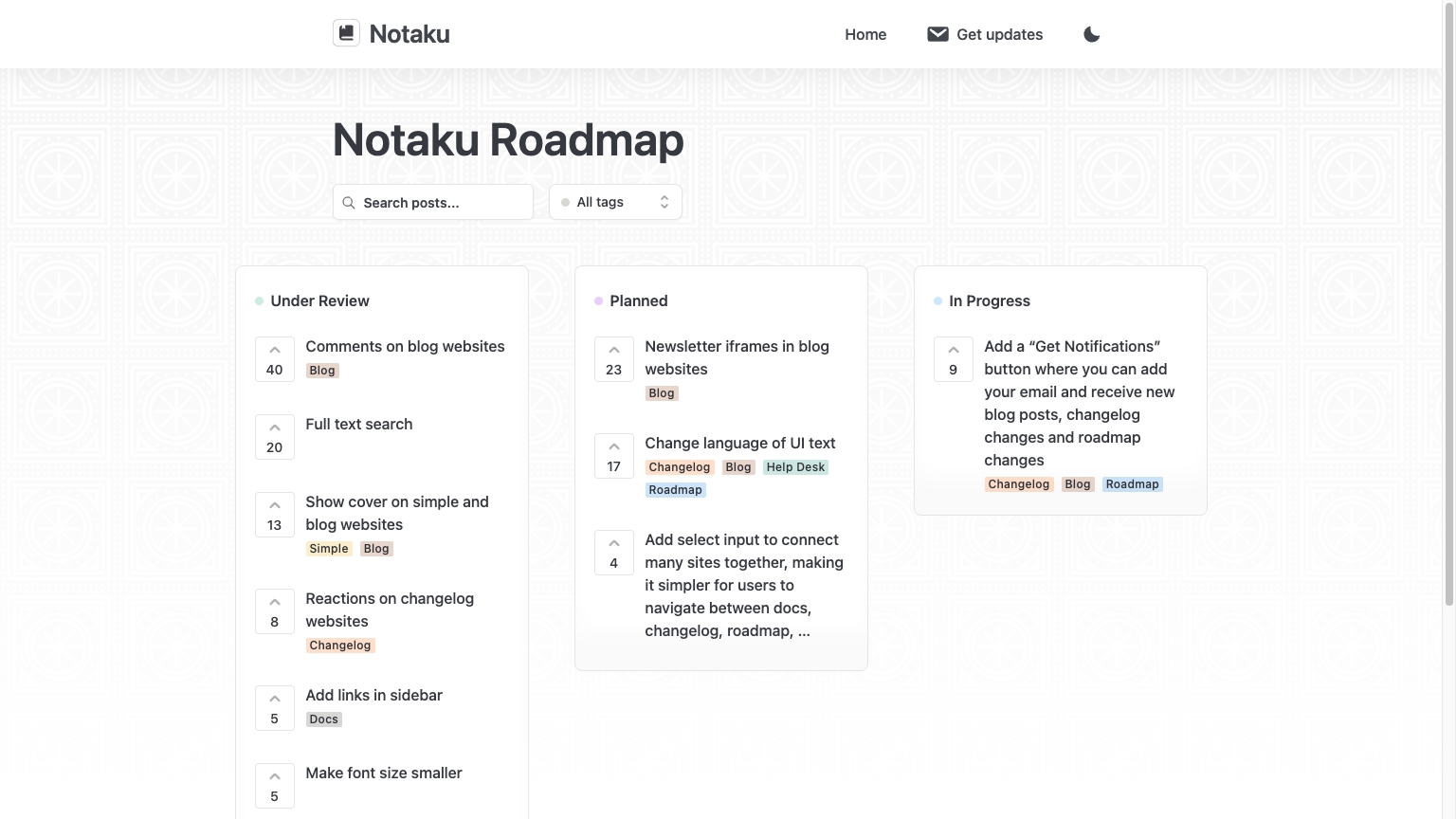Upvote Show cover on simple and blog websites
Viewport: 1456px width, 819px height.
(275, 515)
